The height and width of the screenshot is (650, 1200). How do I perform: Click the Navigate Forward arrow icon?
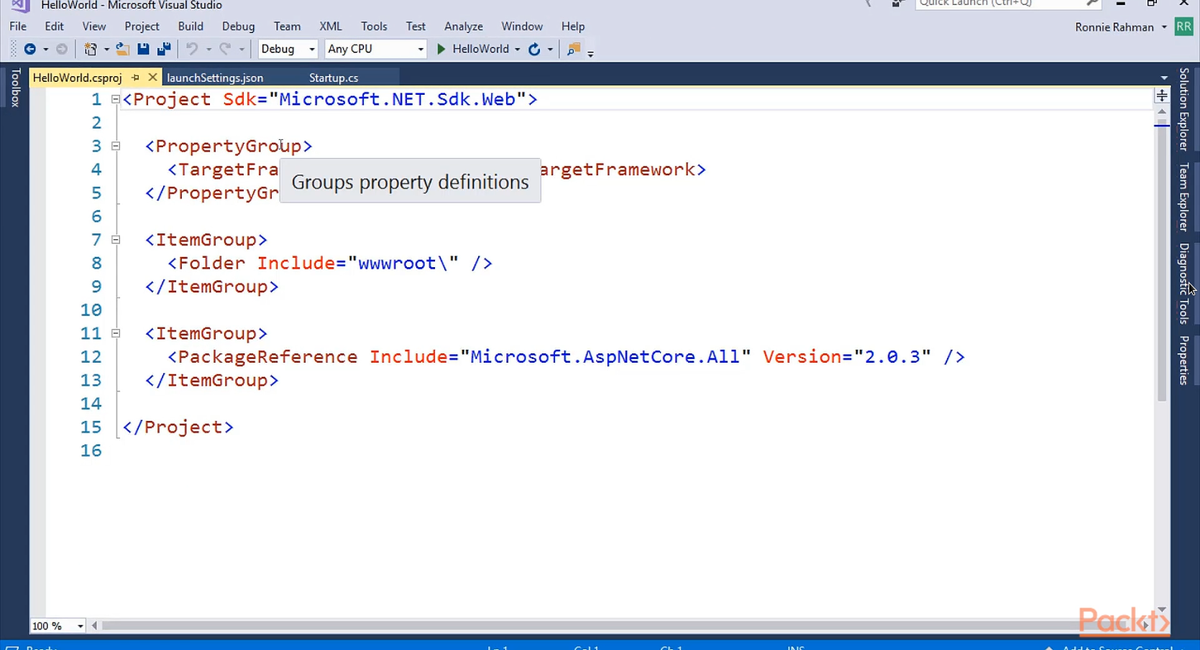61,49
